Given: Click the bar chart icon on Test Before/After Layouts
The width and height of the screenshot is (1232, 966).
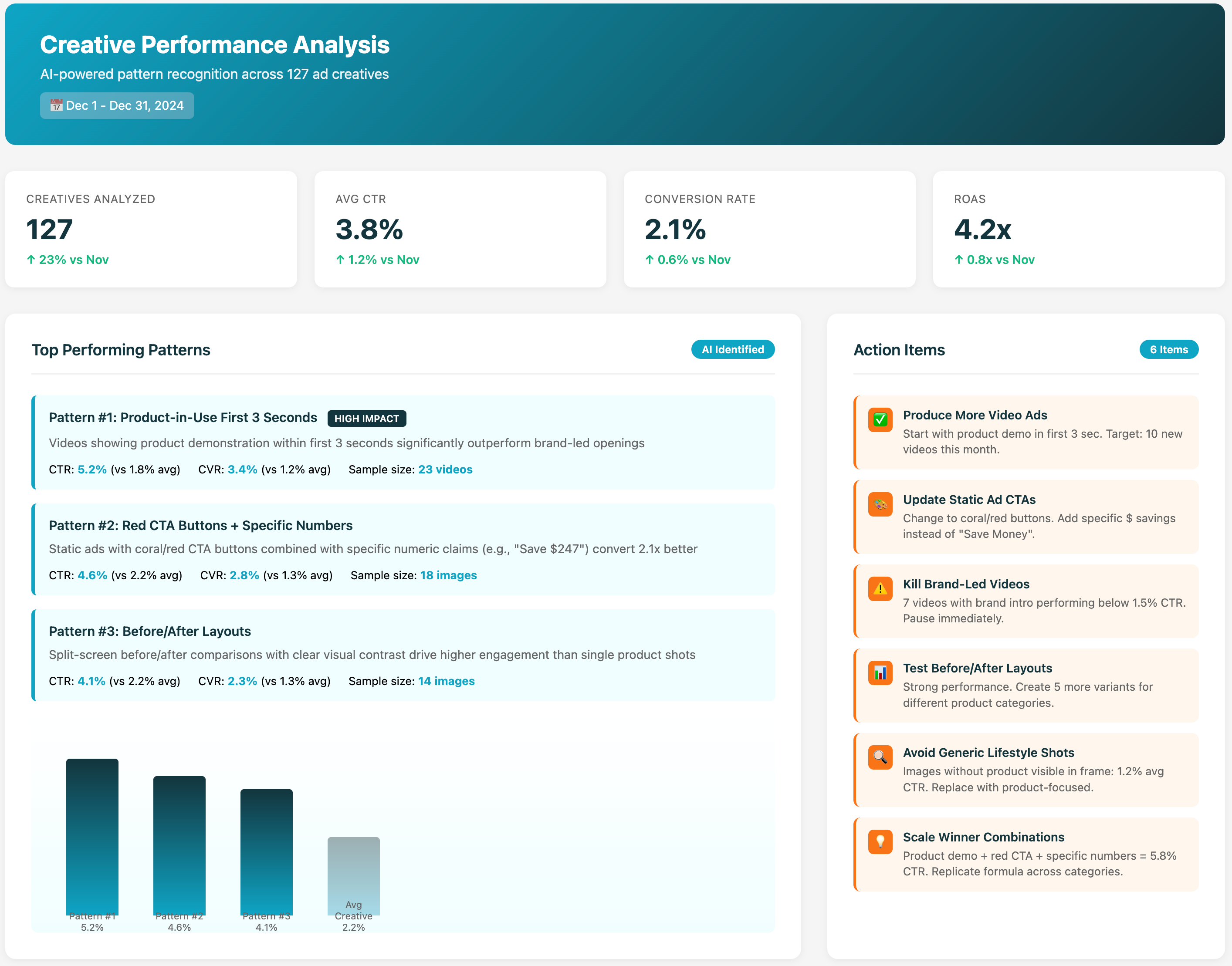Looking at the screenshot, I should (x=880, y=673).
